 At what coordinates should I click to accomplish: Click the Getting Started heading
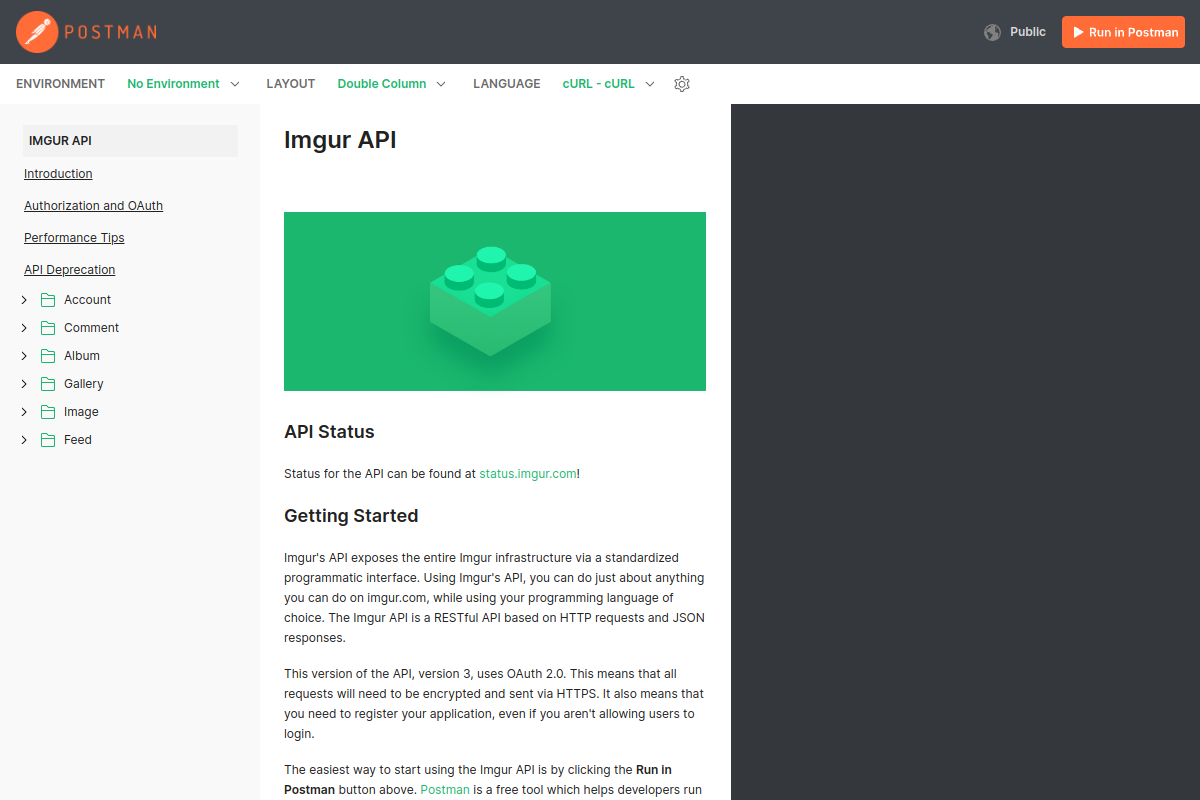[351, 516]
